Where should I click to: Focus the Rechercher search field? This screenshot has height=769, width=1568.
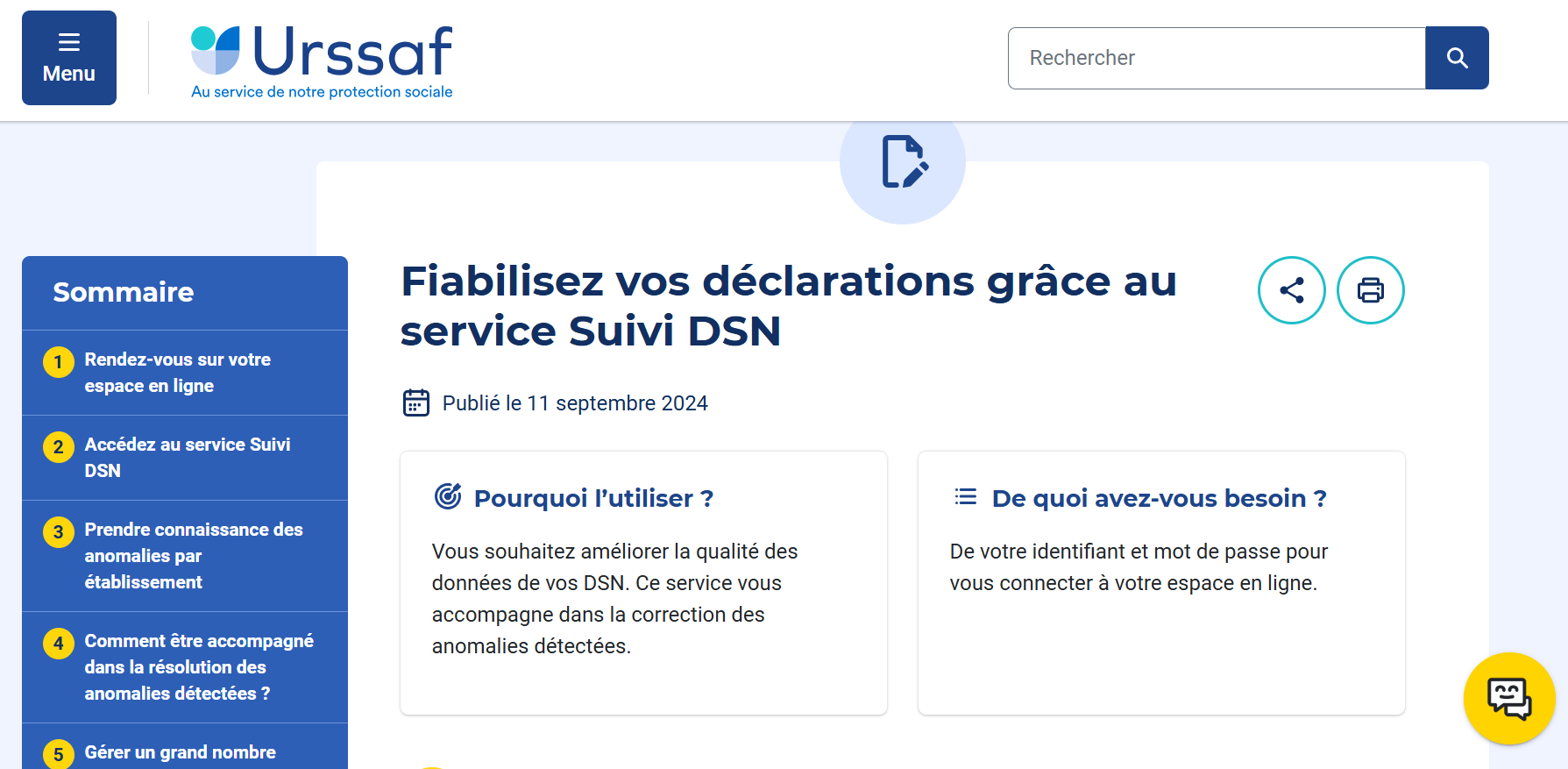coord(1216,58)
